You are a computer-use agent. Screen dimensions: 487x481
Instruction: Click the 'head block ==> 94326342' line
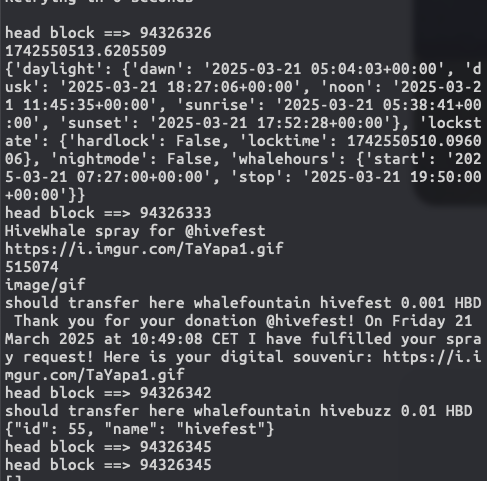click(x=108, y=393)
